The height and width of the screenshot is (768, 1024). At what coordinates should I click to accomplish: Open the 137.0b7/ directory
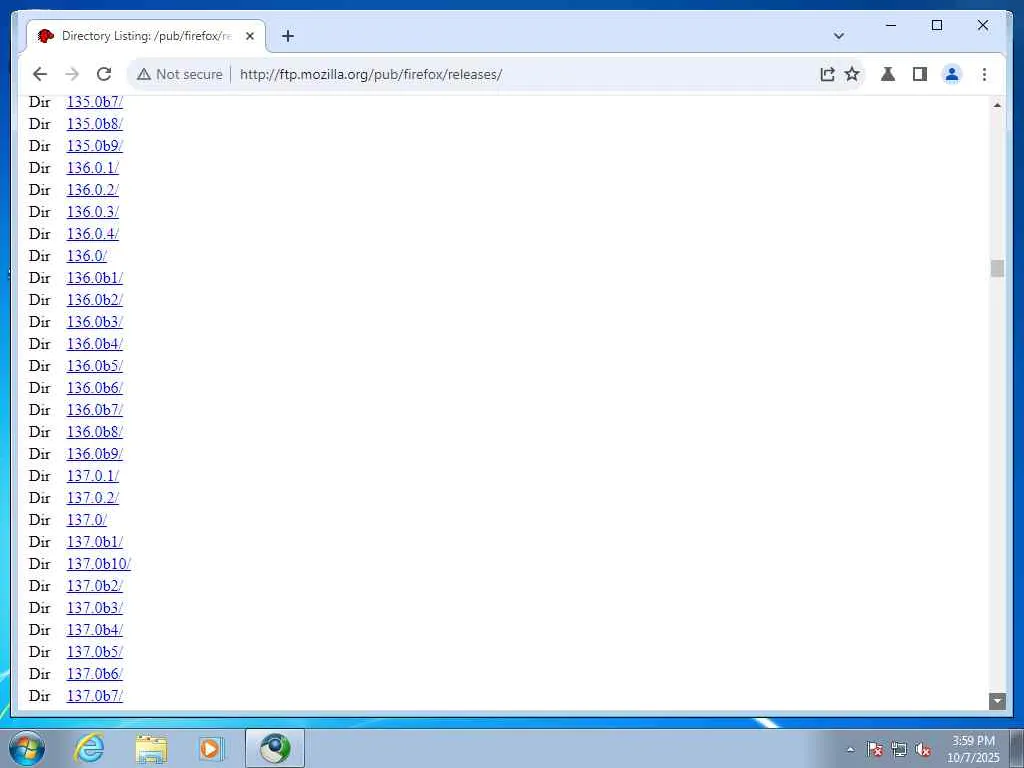point(95,696)
